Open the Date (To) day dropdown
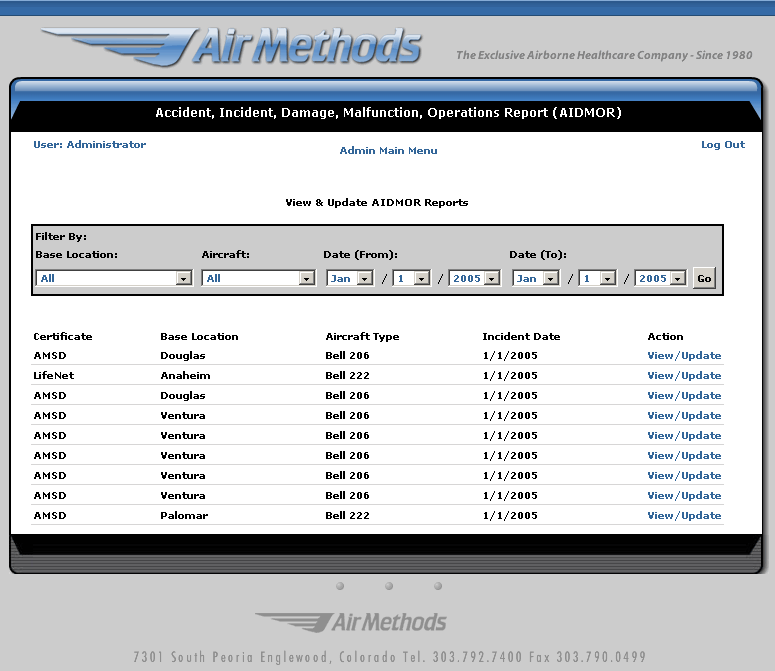The height and width of the screenshot is (671, 775). pos(597,278)
